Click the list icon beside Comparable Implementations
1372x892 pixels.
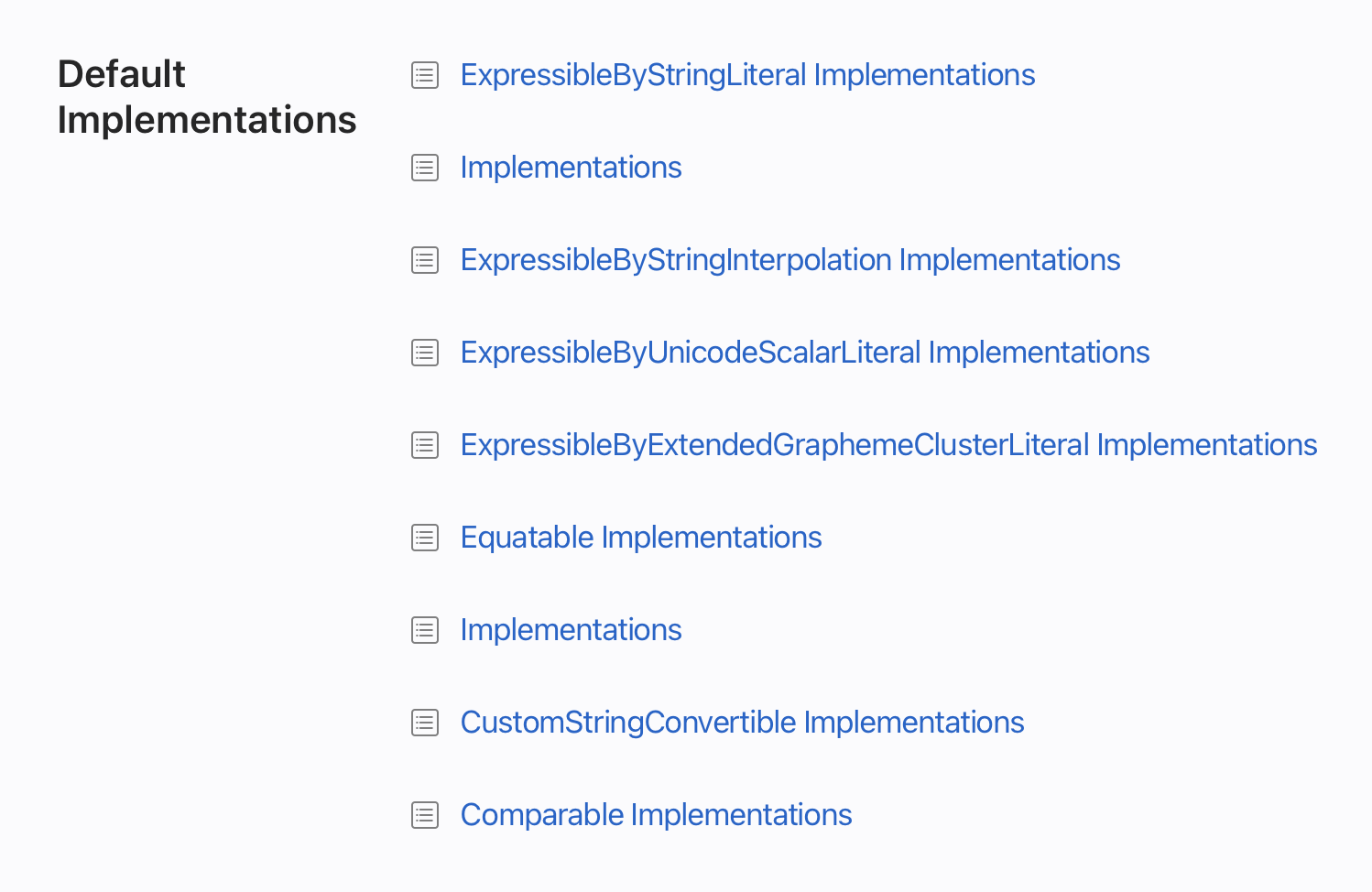425,815
